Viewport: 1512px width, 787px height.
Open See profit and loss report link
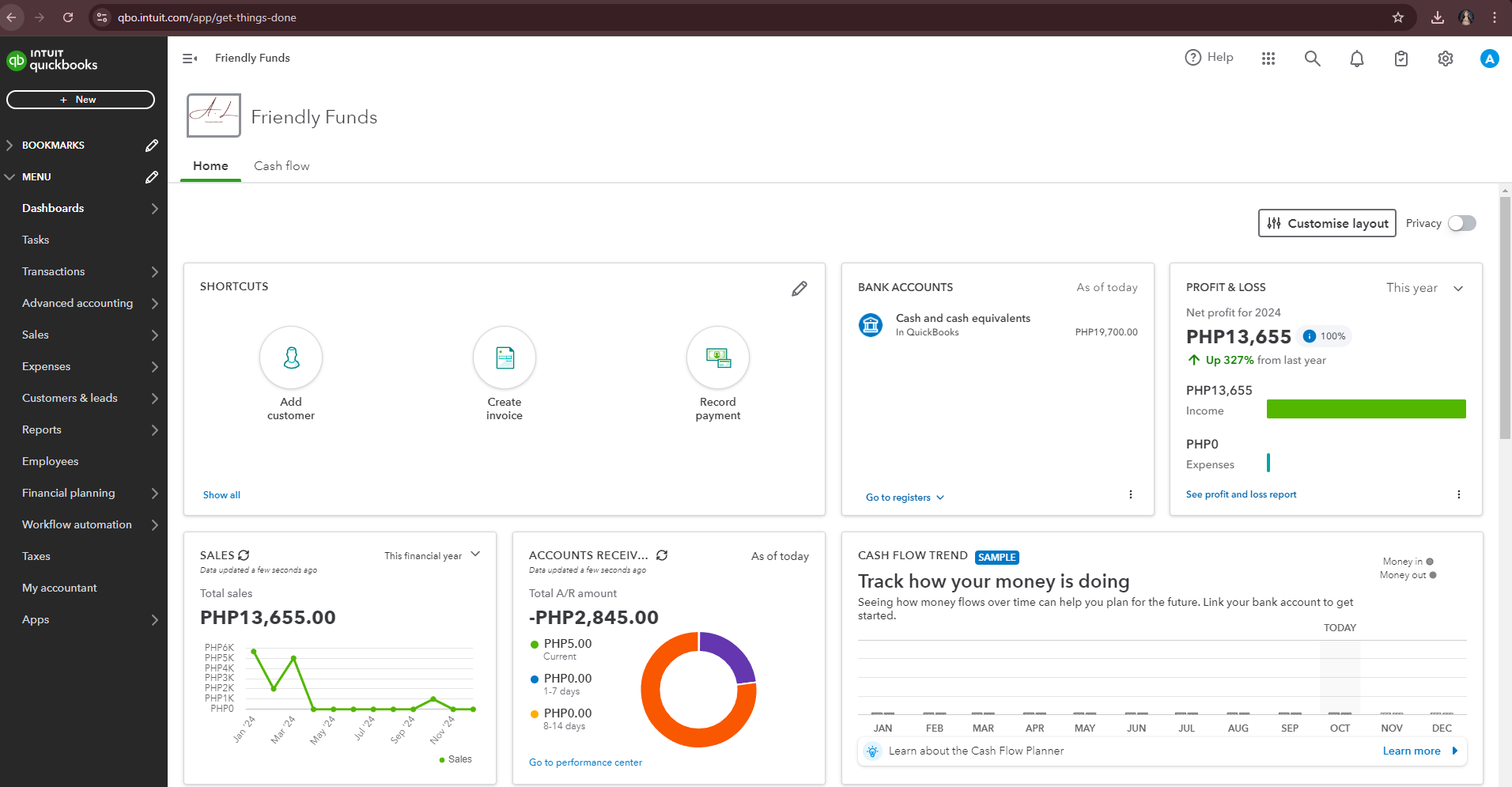pyautogui.click(x=1241, y=494)
